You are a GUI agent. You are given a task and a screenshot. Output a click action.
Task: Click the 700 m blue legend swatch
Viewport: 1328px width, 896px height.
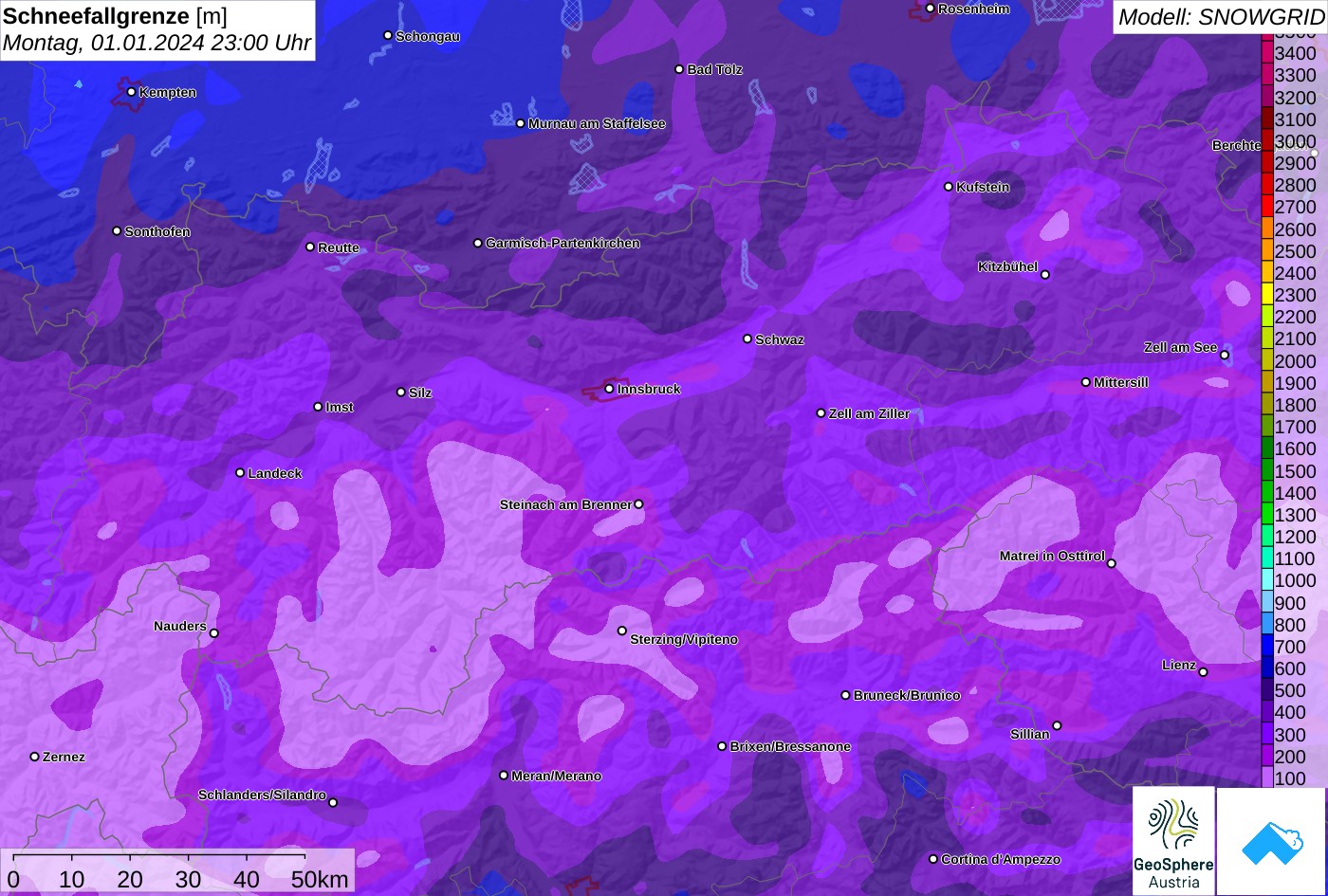pos(1267,647)
